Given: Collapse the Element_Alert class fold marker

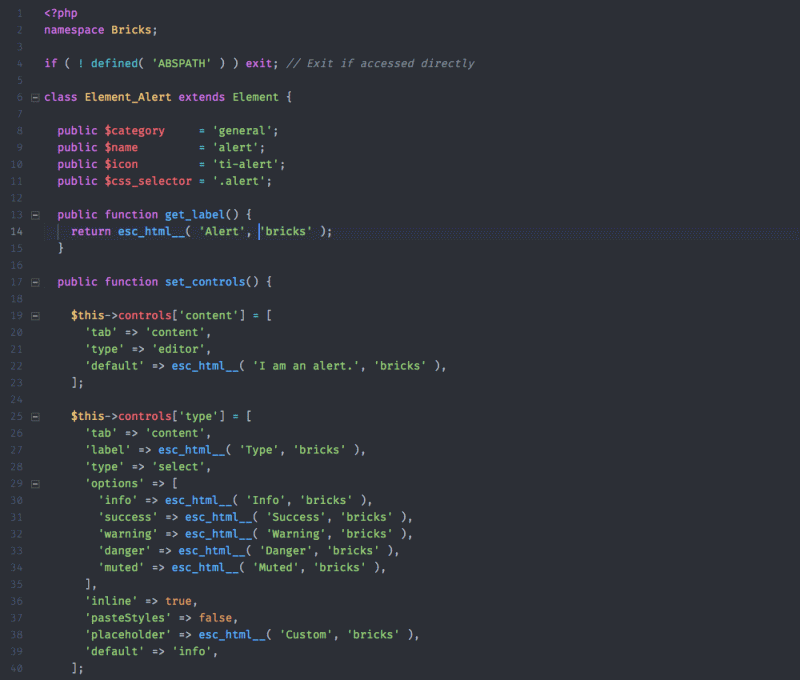Looking at the screenshot, I should (34, 96).
